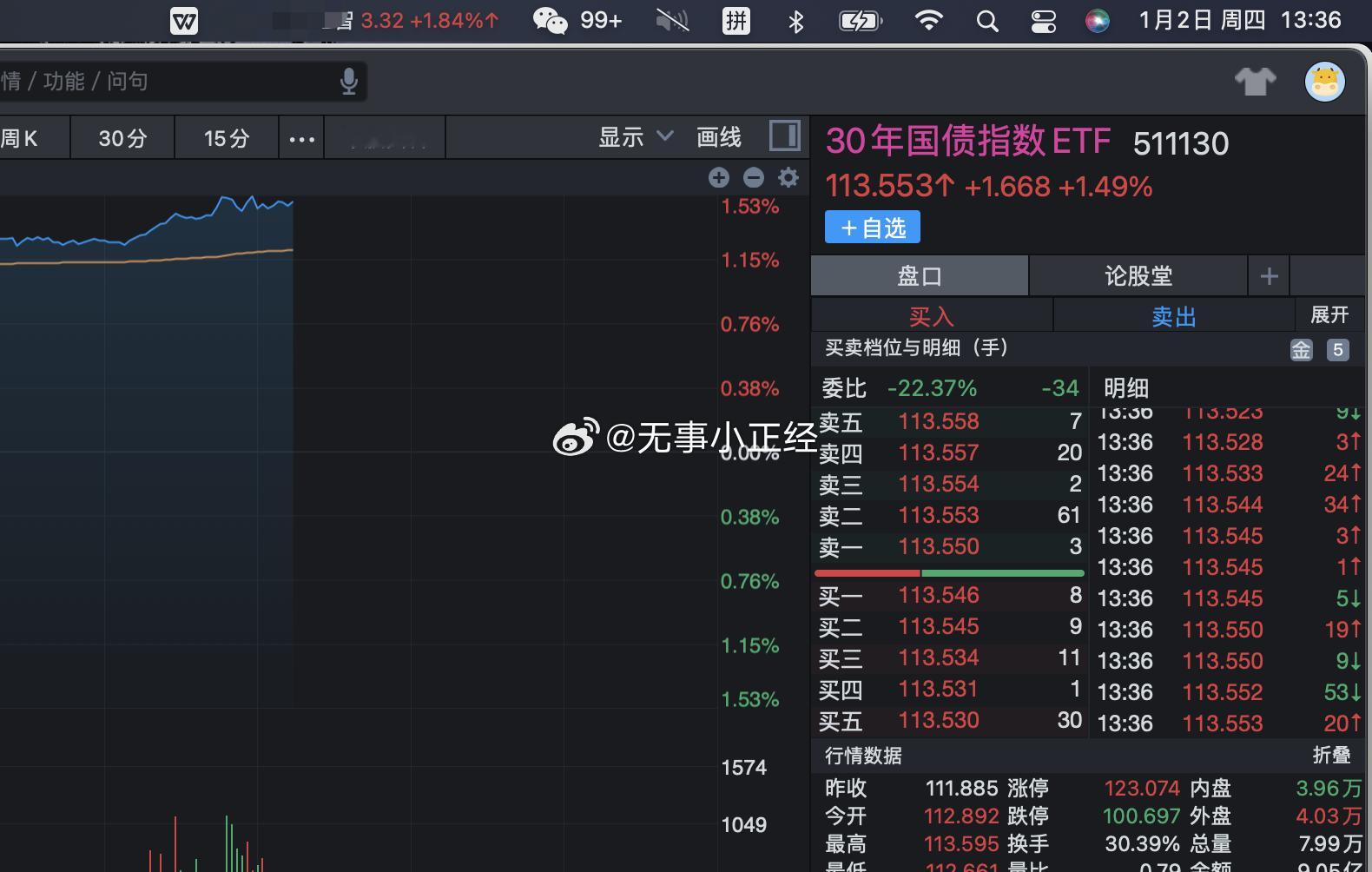Add a new tab with plus button
Image resolution: width=1372 pixels, height=872 pixels.
(x=1270, y=276)
